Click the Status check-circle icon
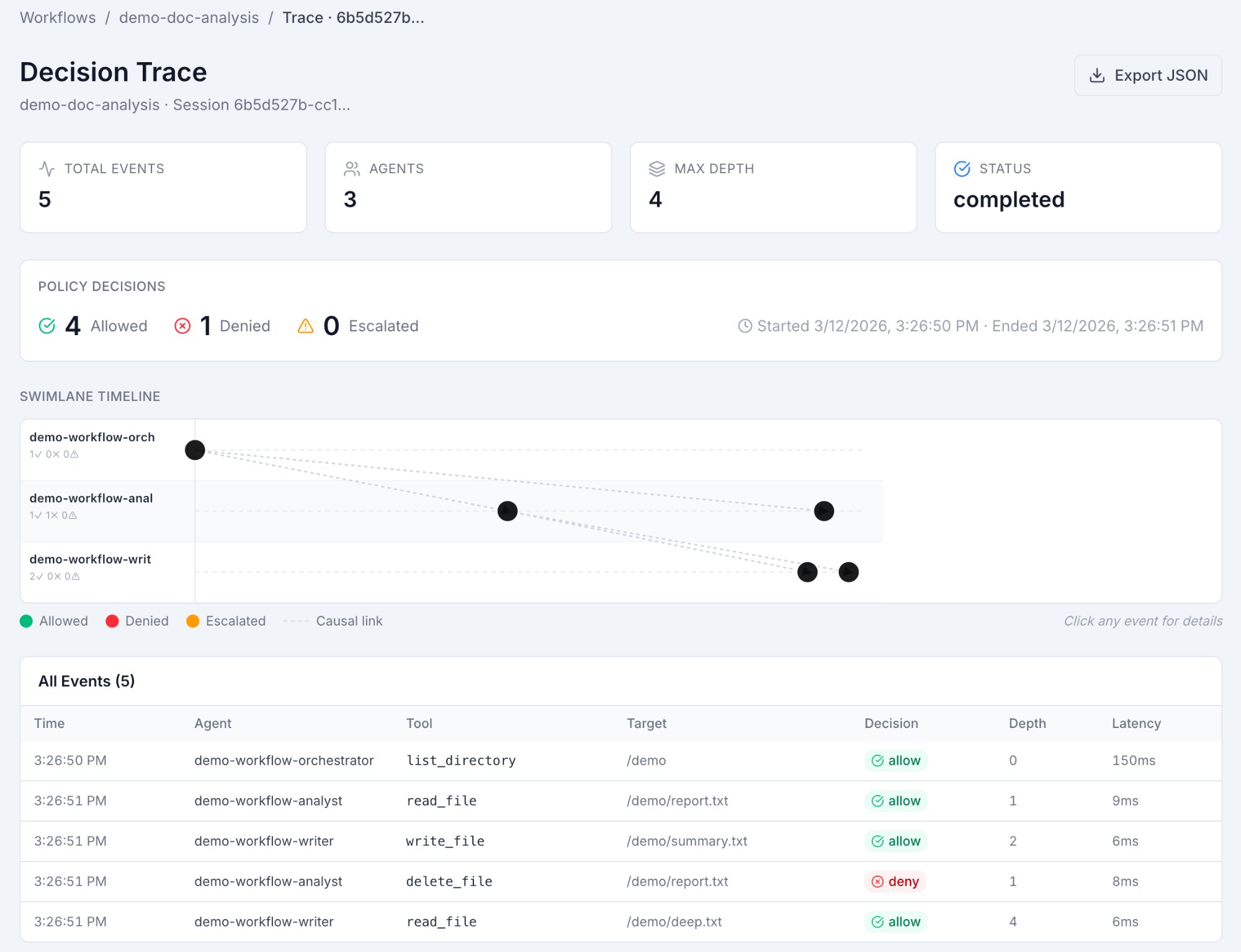 962,169
